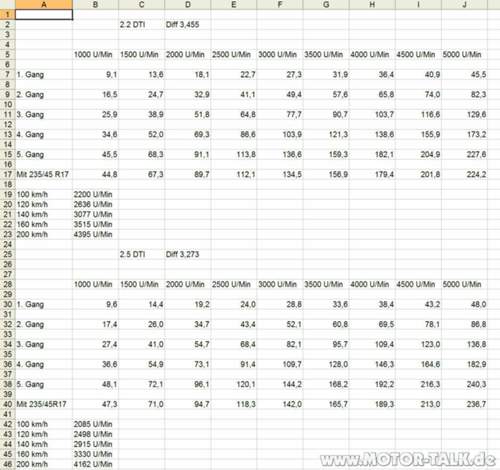Select row 17 header
The width and height of the screenshot is (500, 470).
point(7,174)
